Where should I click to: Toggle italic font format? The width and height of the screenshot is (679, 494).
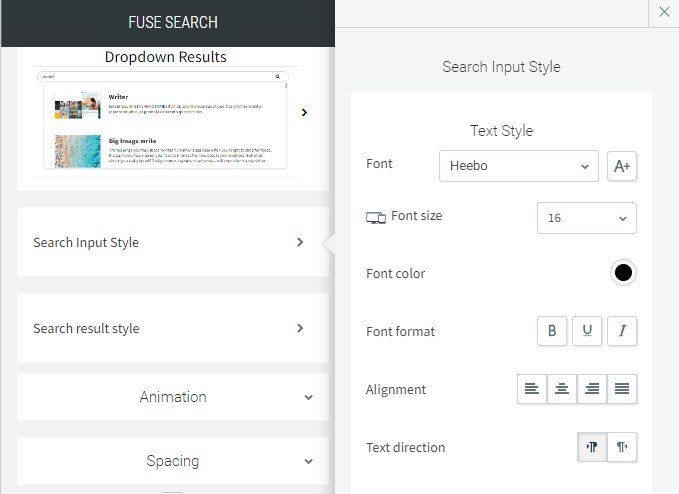click(622, 332)
